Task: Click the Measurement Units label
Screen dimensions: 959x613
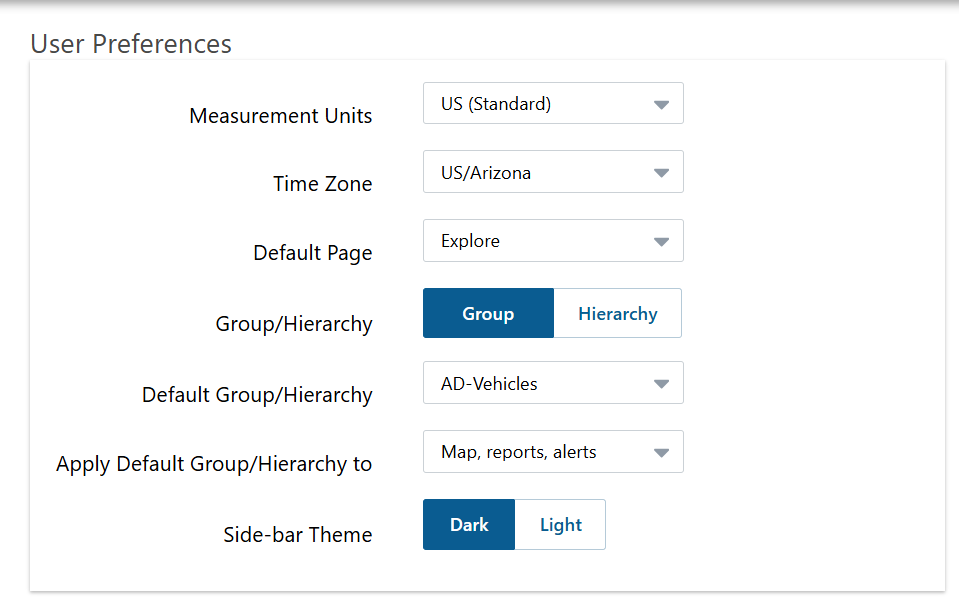Action: pos(281,116)
